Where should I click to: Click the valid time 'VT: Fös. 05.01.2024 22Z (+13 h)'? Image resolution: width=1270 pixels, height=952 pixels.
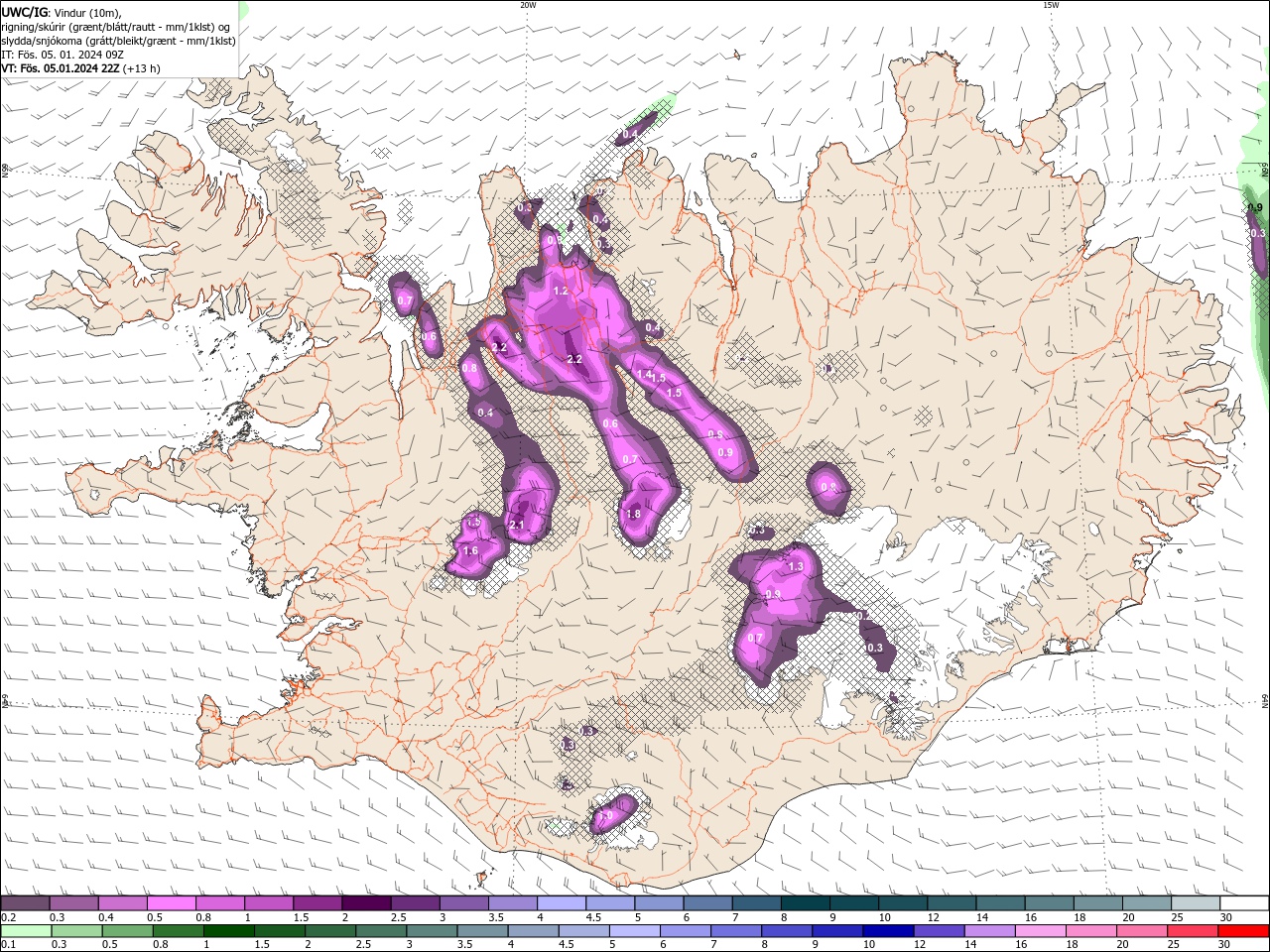point(80,68)
